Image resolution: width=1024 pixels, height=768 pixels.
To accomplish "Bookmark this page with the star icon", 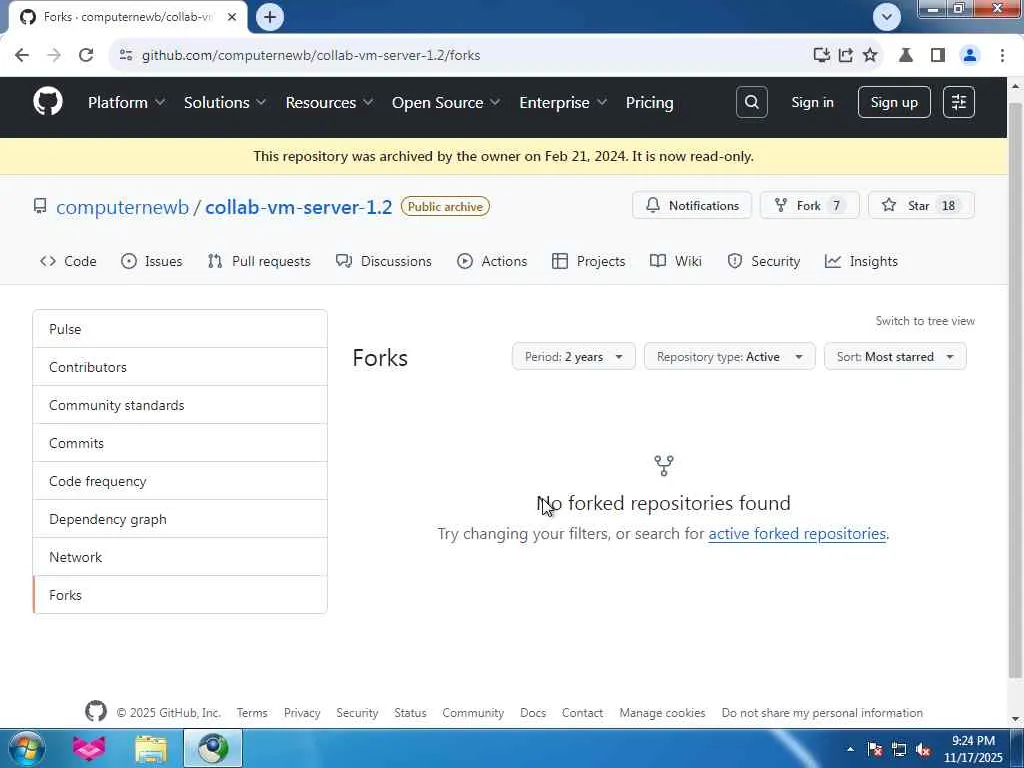I will click(870, 55).
